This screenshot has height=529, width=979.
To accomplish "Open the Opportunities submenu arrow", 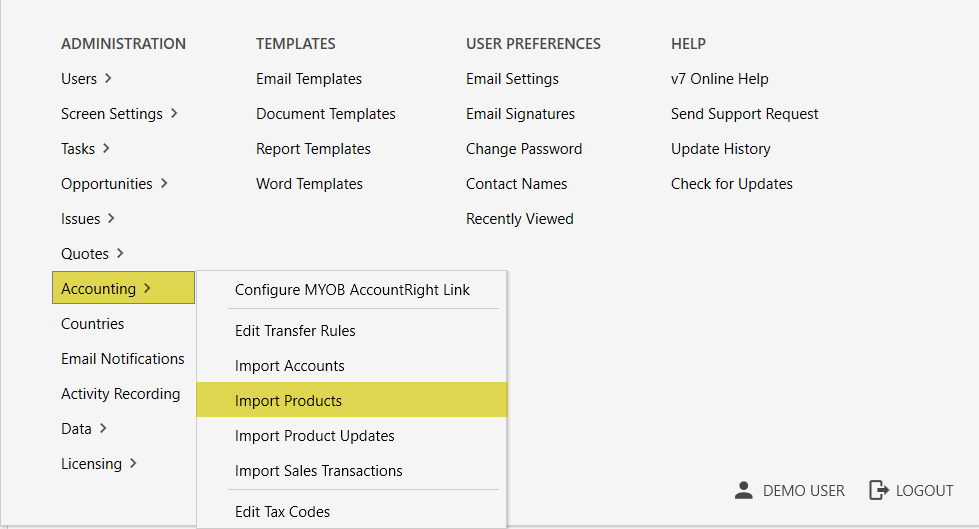I will point(164,183).
